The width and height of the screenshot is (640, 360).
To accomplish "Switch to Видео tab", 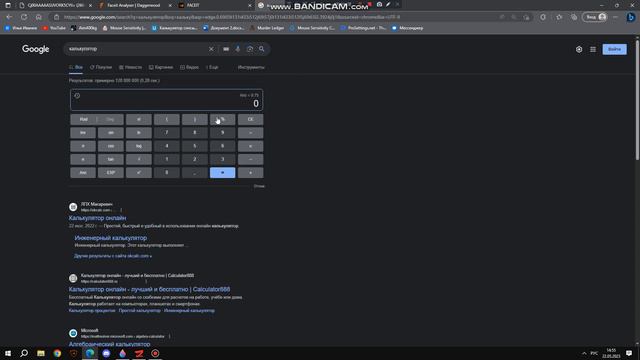I will point(189,67).
